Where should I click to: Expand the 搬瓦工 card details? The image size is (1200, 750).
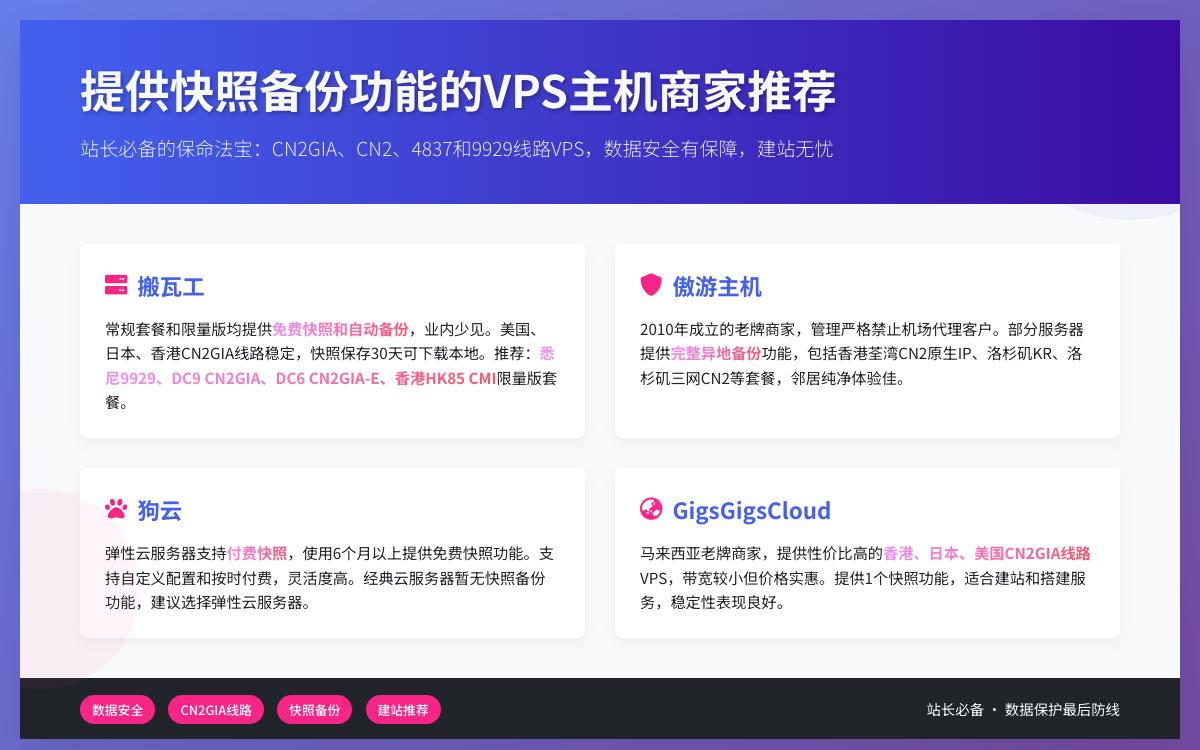[331, 340]
